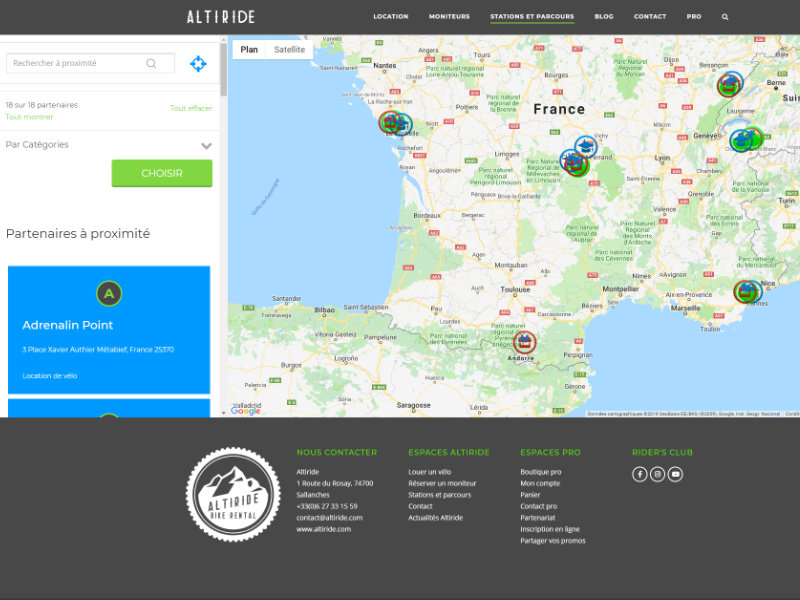
Task: Open Louer un vélo footer link
Action: click(x=430, y=472)
